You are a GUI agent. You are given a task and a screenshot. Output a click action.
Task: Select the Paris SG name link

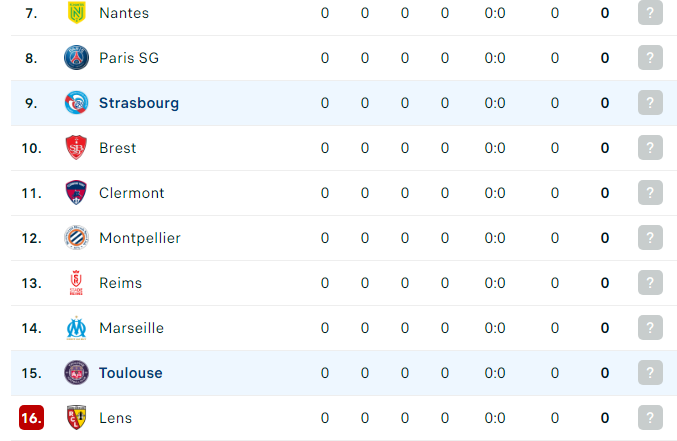pos(129,58)
